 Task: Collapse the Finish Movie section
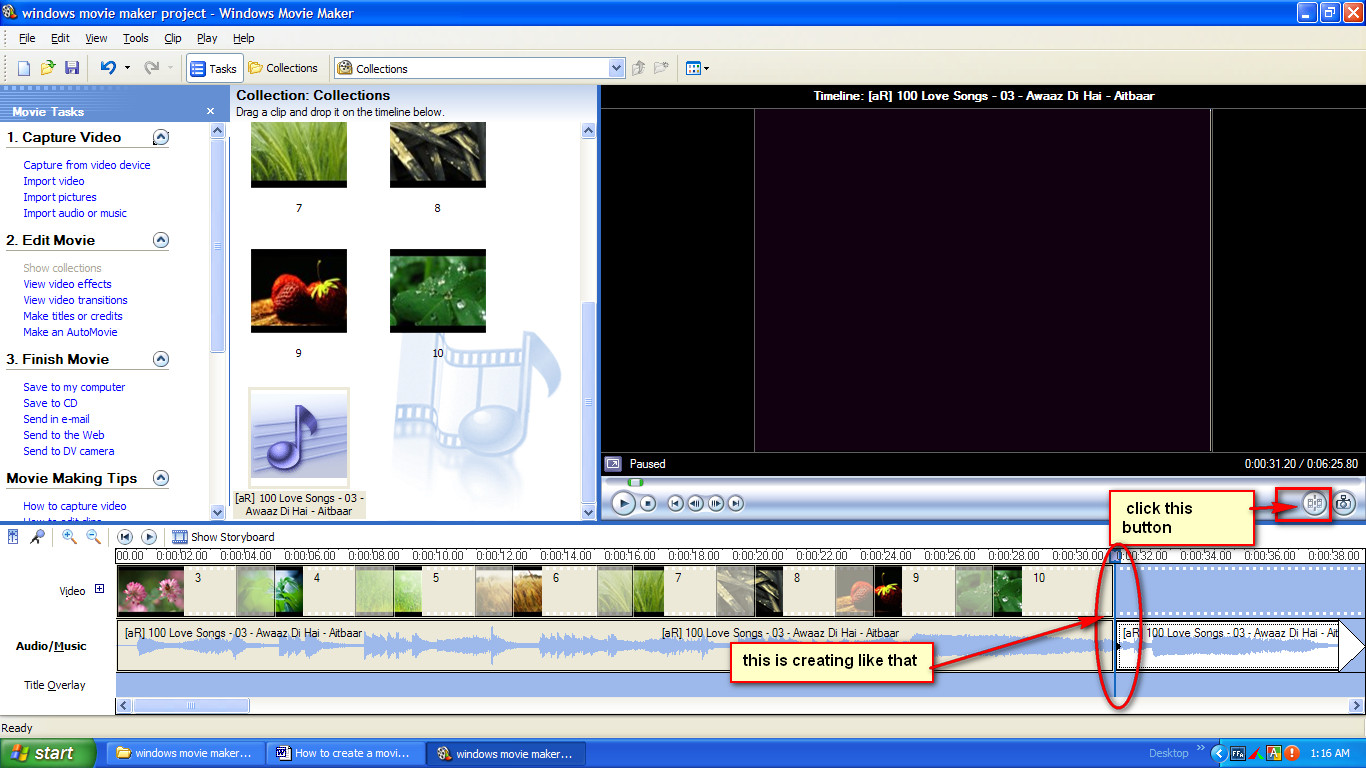point(161,359)
